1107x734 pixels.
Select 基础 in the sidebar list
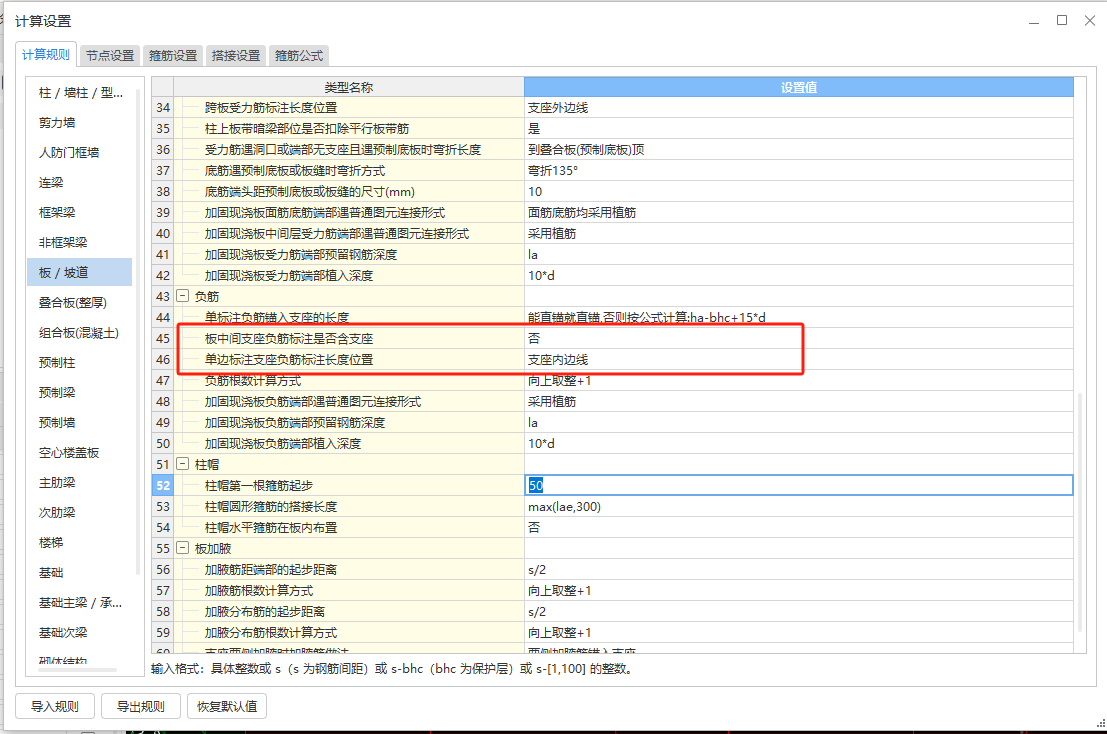[80, 572]
